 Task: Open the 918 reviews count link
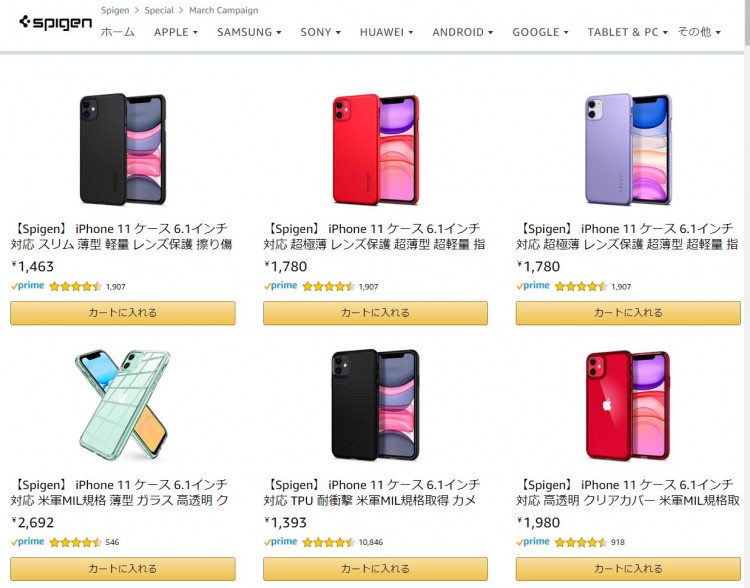[618, 542]
